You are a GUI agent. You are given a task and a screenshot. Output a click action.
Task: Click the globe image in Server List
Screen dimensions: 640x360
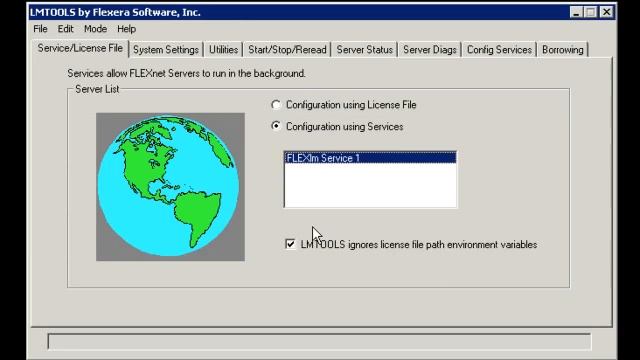[170, 187]
